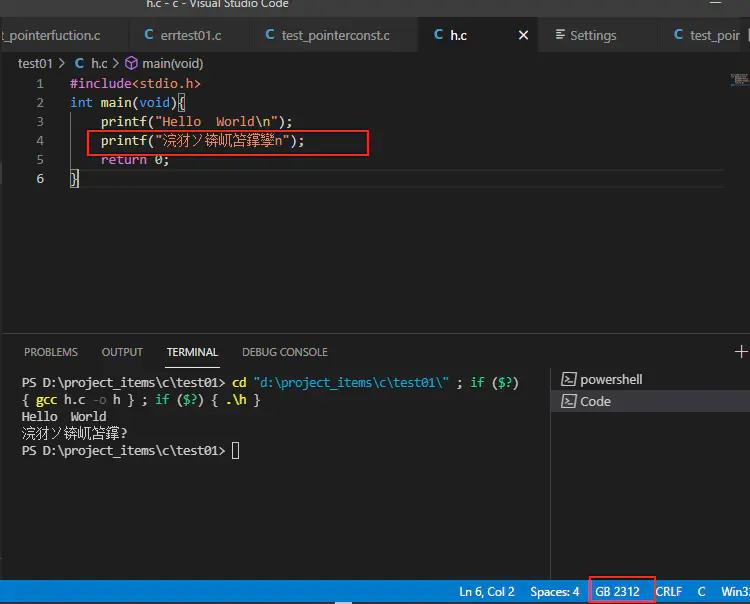Viewport: 750px width, 604px height.
Task: Change file encoding GB 2312
Action: (617, 591)
